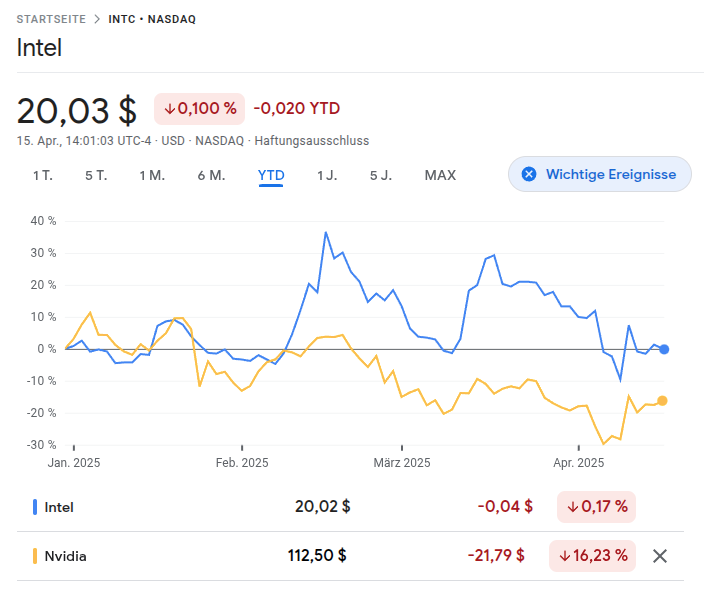Click the 40 % y-axis label

coord(43,221)
